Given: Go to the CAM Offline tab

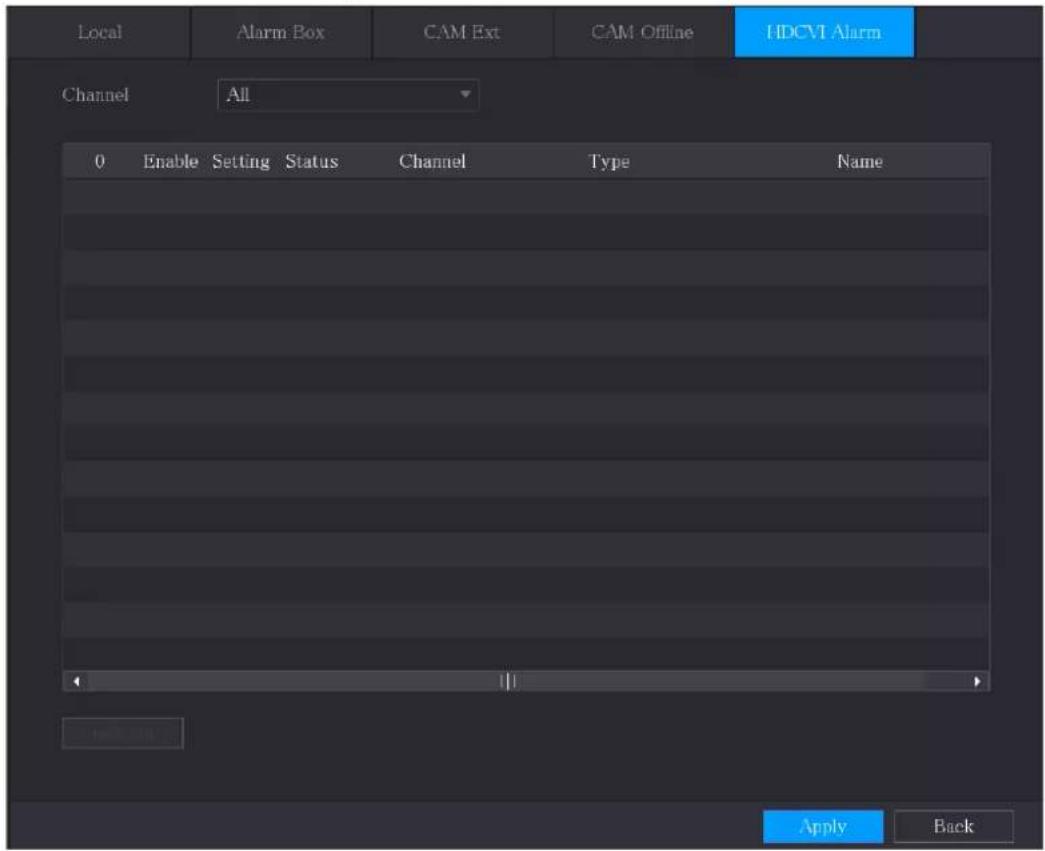Looking at the screenshot, I should pos(642,32).
